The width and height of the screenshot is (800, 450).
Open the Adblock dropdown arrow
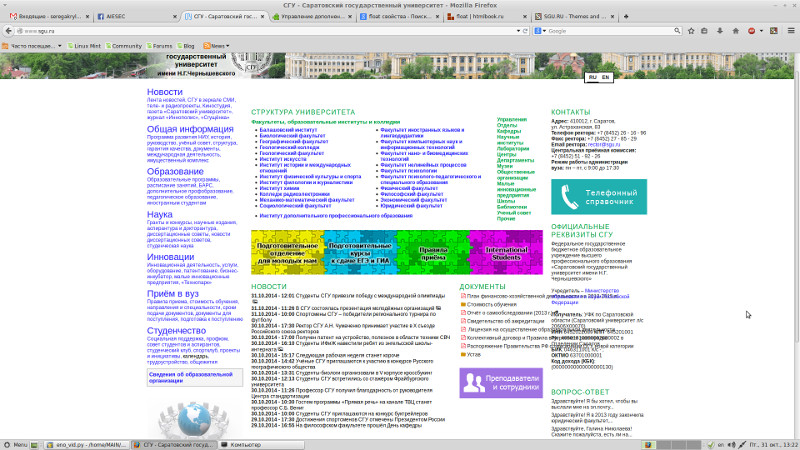tap(761, 31)
